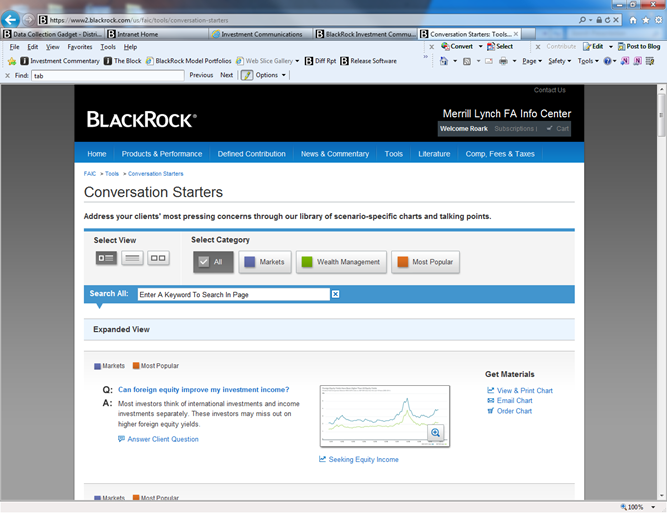Screen dimensions: 667x513
Task: Click the address bar search magnifier icon
Action: click(x=582, y=20)
